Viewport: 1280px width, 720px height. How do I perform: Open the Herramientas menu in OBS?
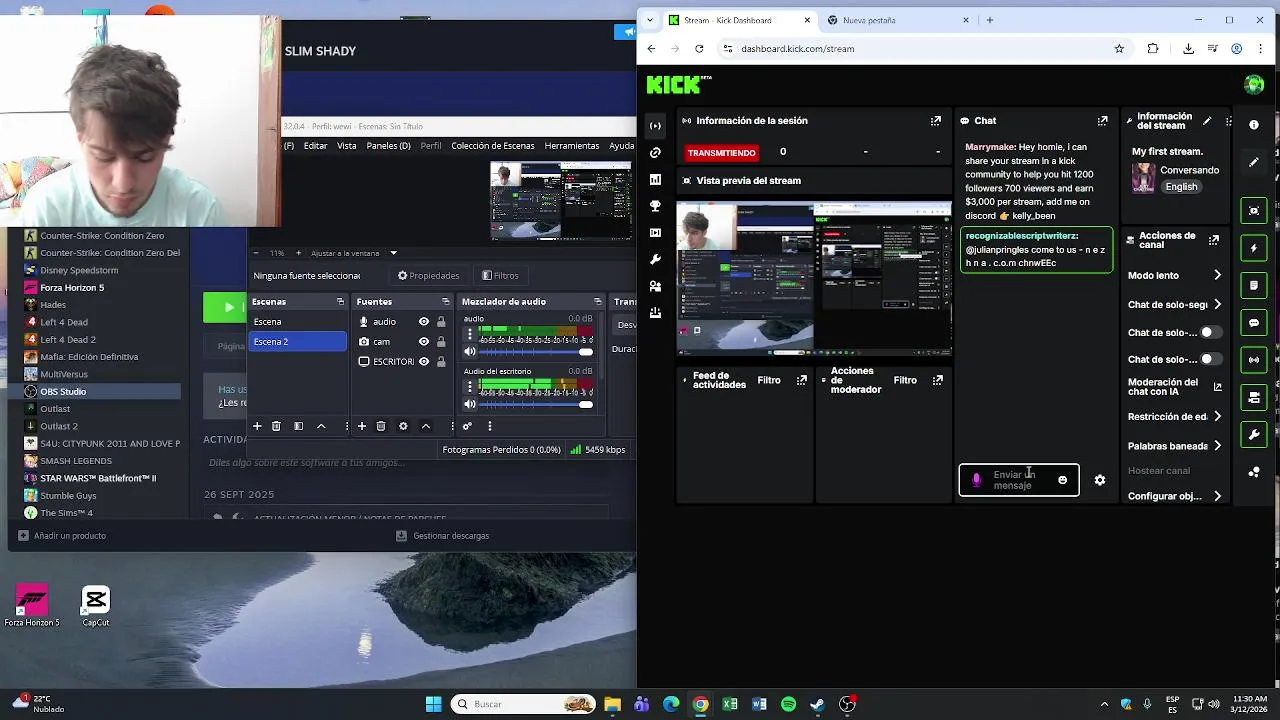572,146
